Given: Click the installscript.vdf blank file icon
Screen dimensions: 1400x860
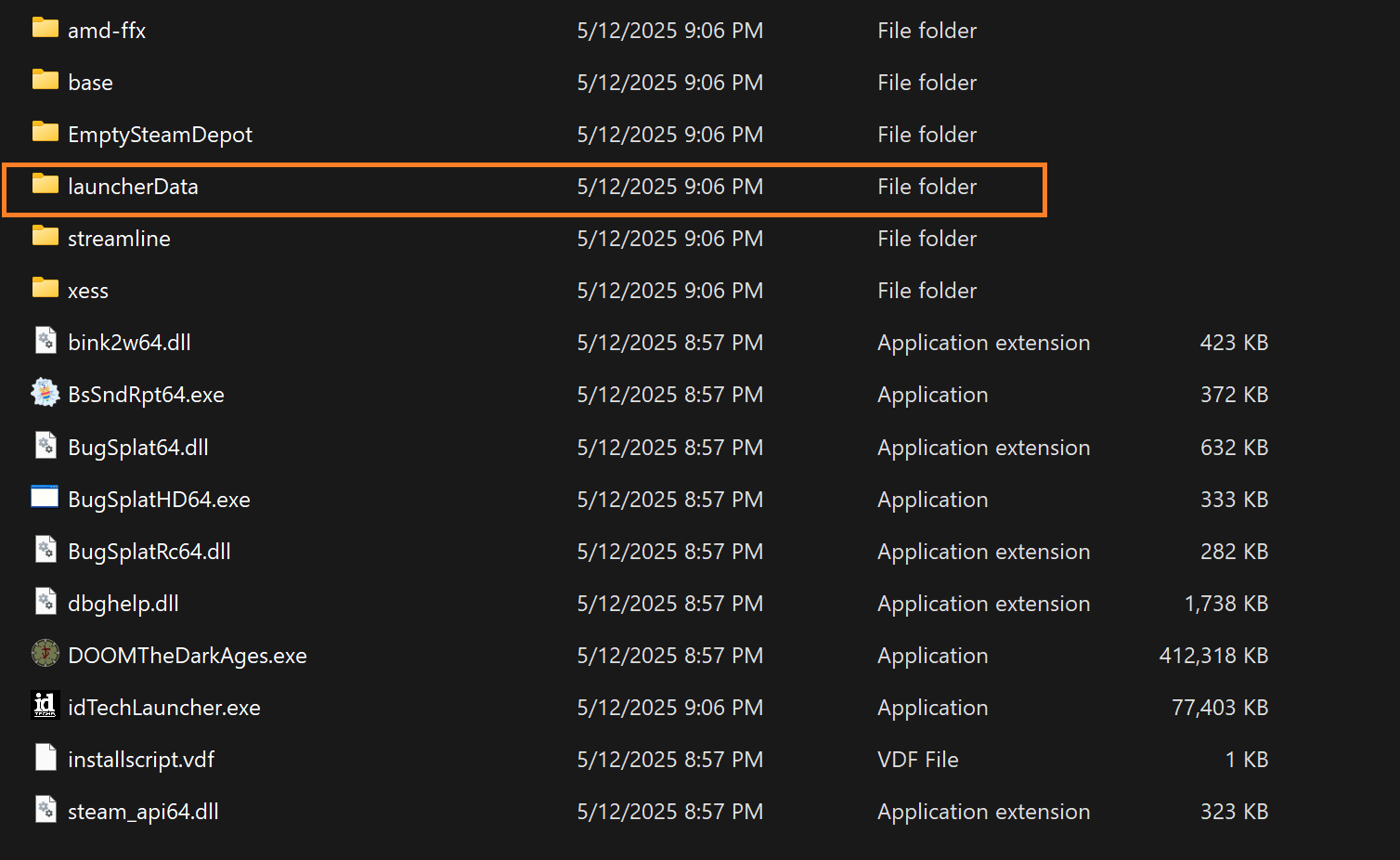Looking at the screenshot, I should (45, 758).
